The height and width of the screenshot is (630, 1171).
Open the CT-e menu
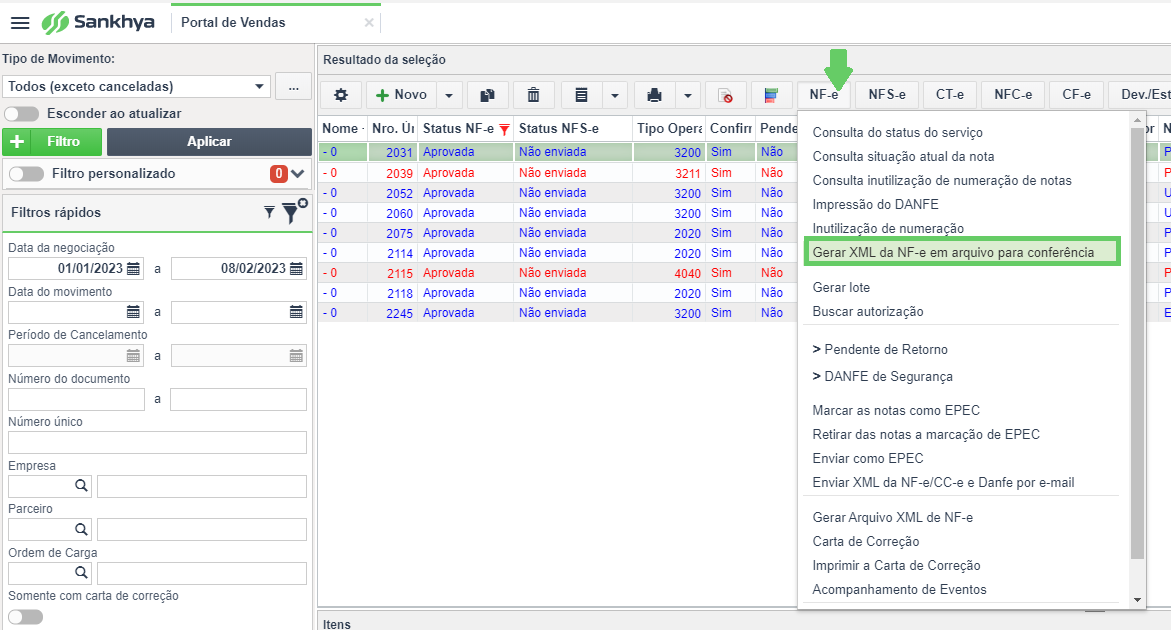950,95
